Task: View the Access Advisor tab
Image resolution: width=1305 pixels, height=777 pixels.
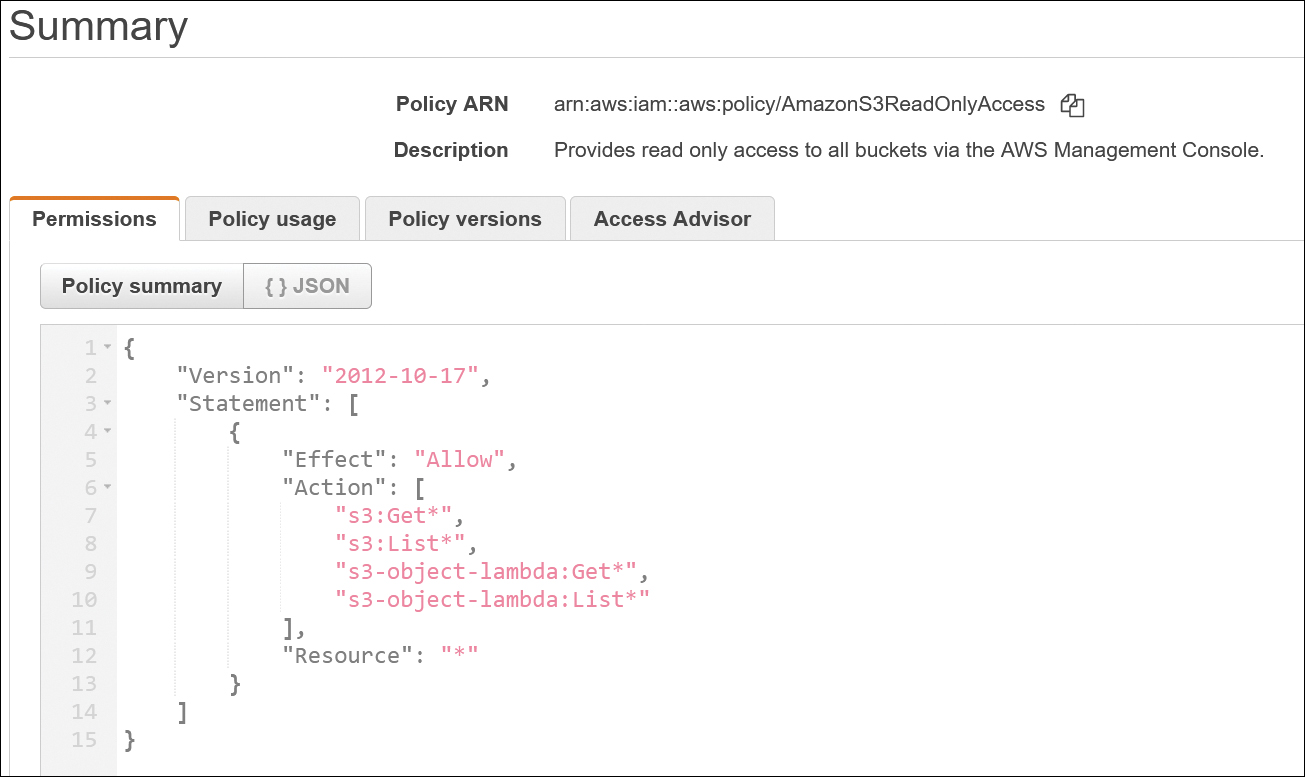Action: coord(672,219)
